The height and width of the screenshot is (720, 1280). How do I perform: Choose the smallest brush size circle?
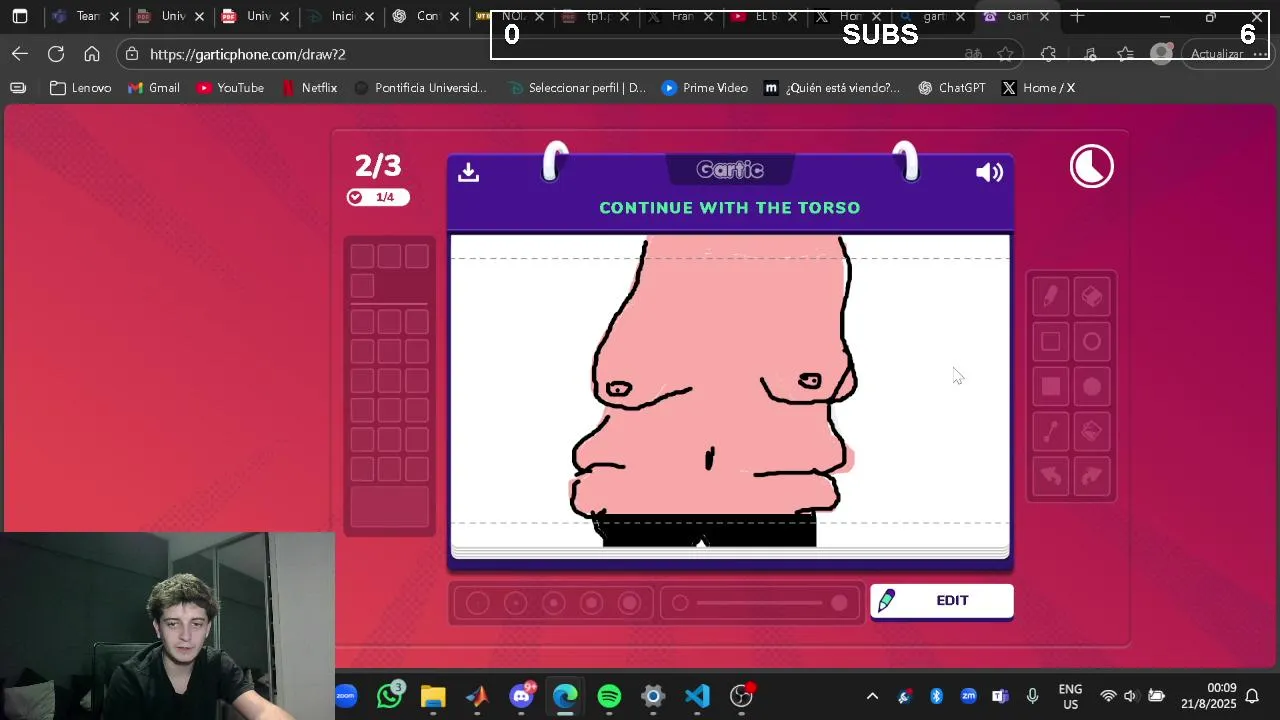click(478, 603)
